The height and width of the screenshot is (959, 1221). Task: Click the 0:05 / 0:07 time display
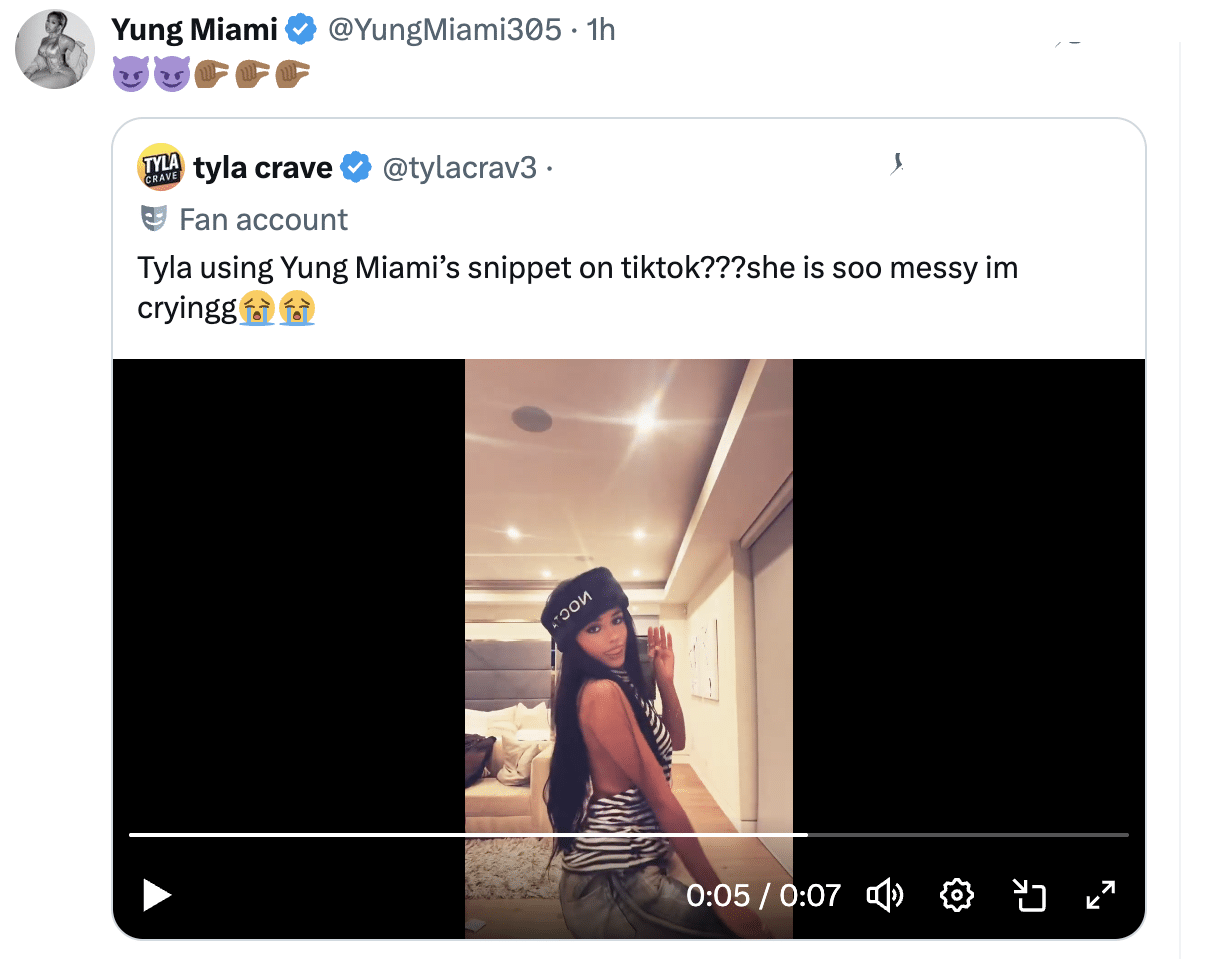click(x=763, y=894)
